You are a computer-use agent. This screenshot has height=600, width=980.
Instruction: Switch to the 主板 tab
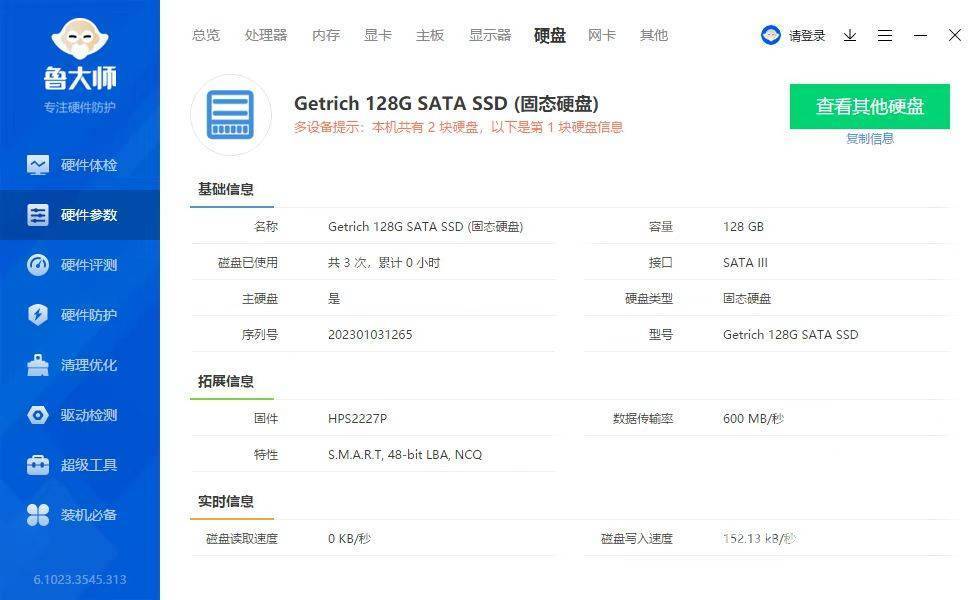[x=429, y=35]
